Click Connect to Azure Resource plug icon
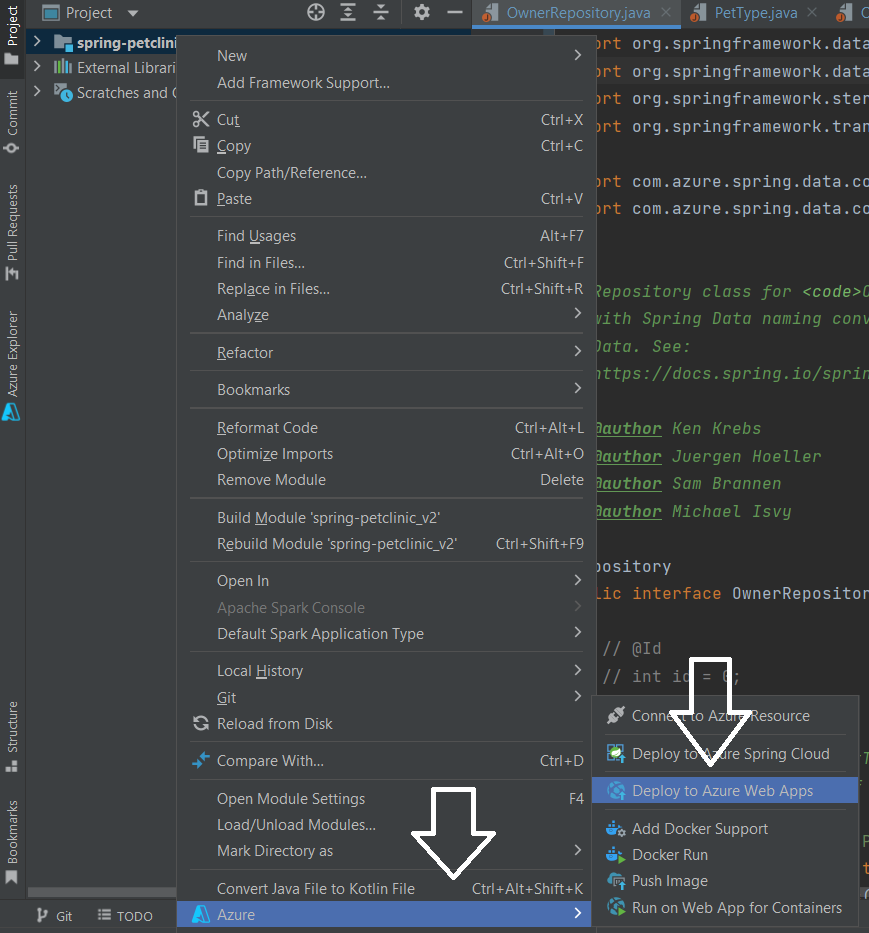The image size is (869, 933). coord(615,715)
